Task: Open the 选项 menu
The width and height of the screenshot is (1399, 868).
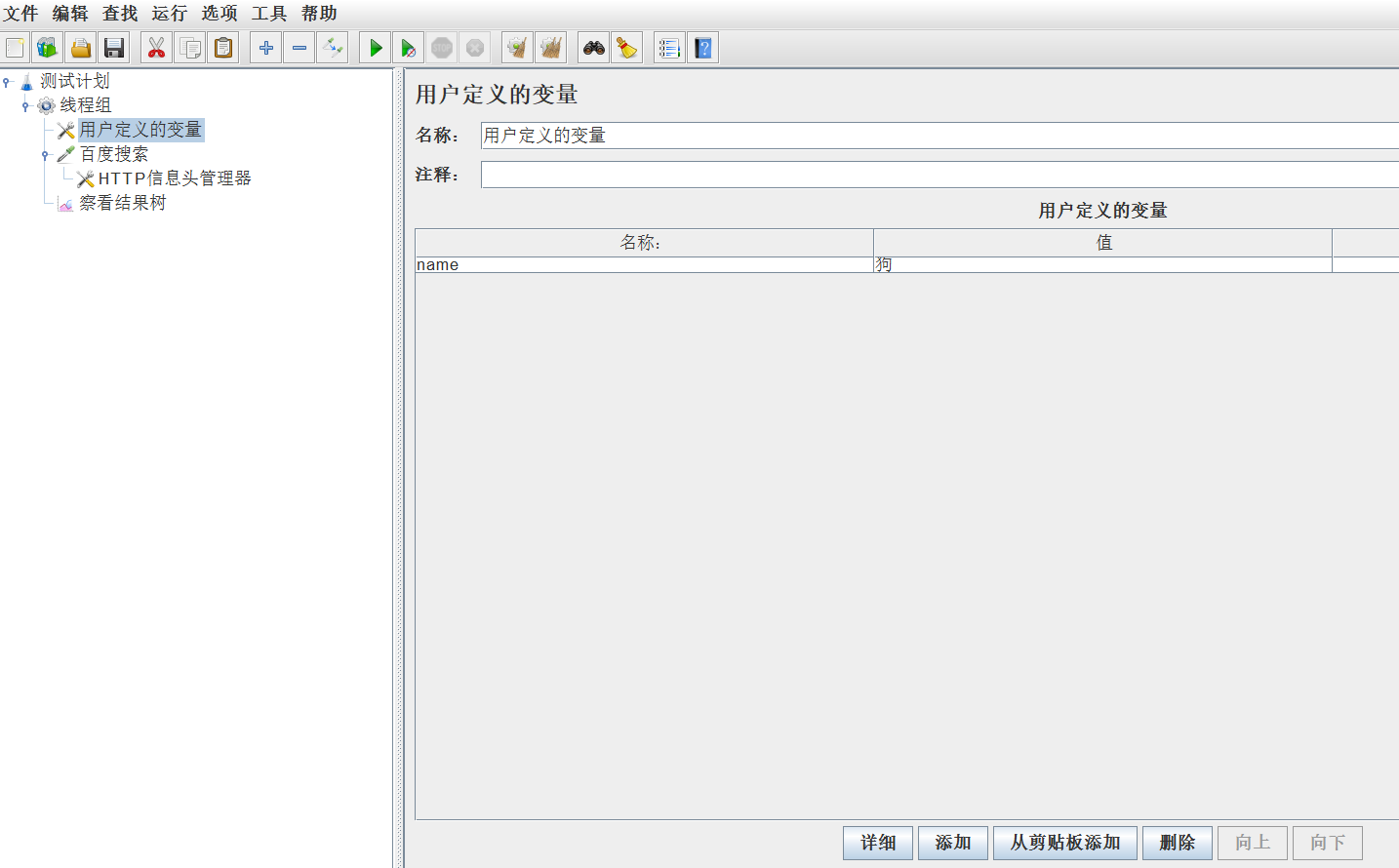Action: click(220, 14)
